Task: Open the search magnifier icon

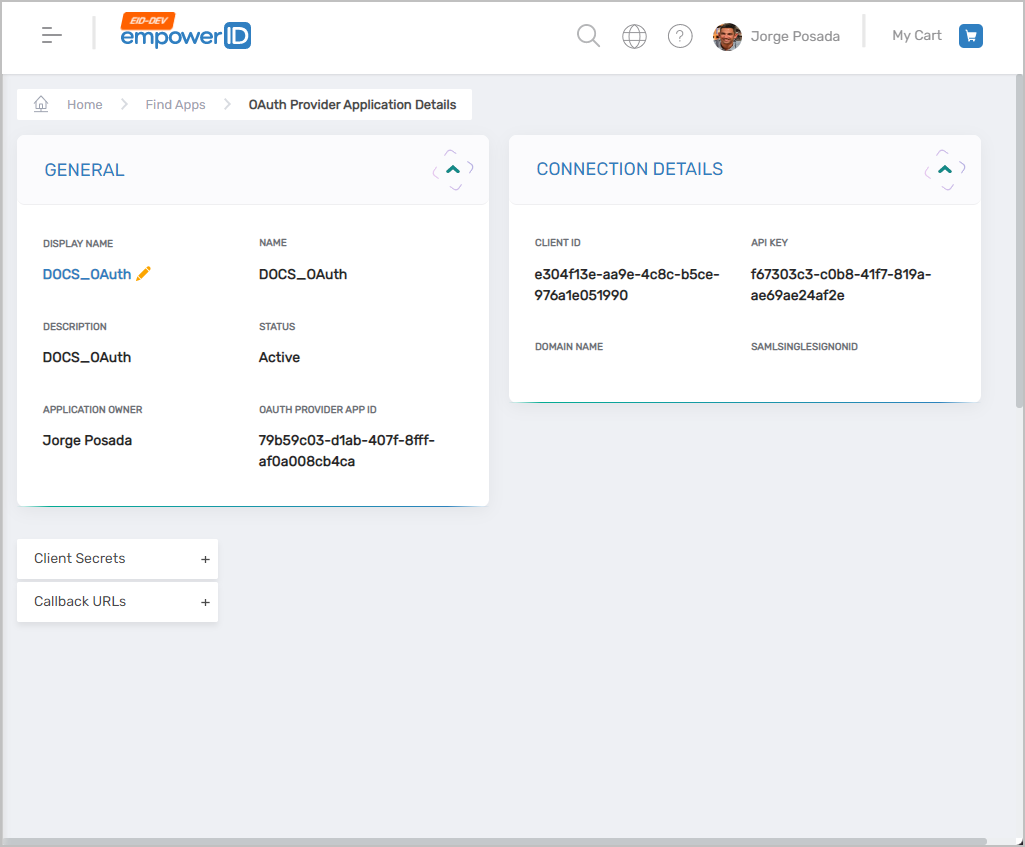Action: [589, 37]
